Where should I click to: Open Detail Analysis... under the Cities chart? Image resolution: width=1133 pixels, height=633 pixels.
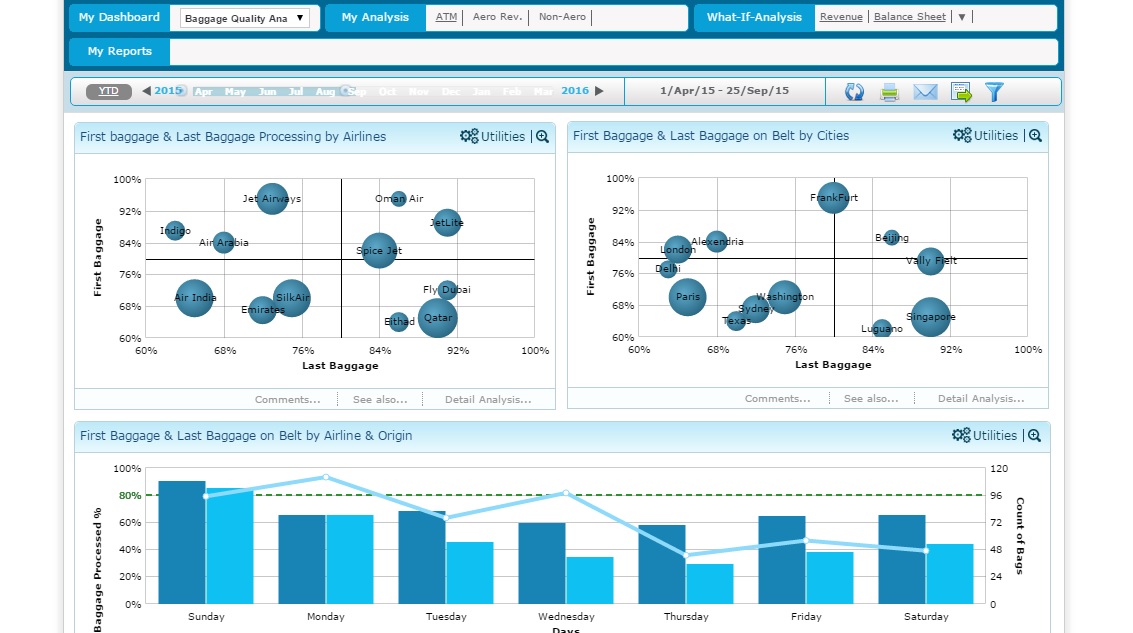pyautogui.click(x=981, y=399)
